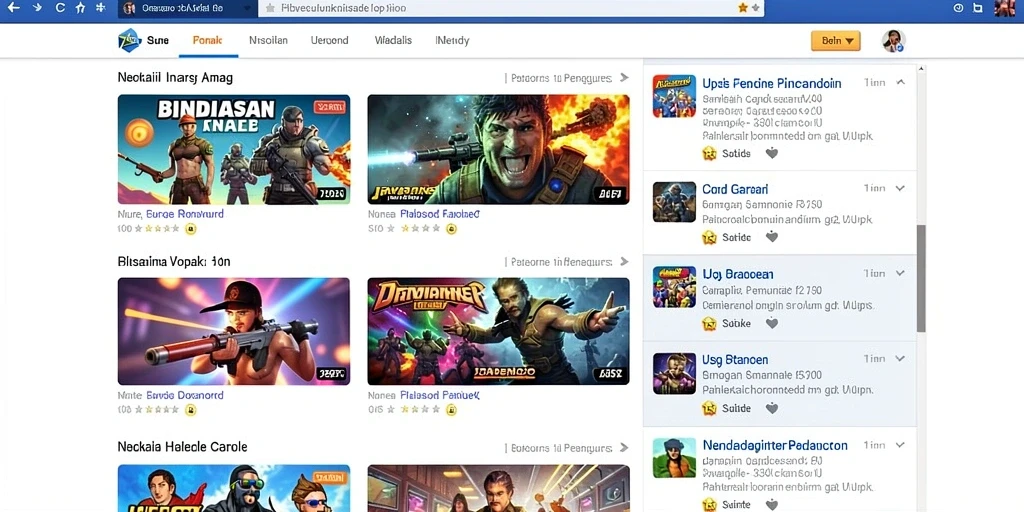Image resolution: width=1024 pixels, height=512 pixels.
Task: Open the orange Beln dropdown button
Action: [835, 40]
